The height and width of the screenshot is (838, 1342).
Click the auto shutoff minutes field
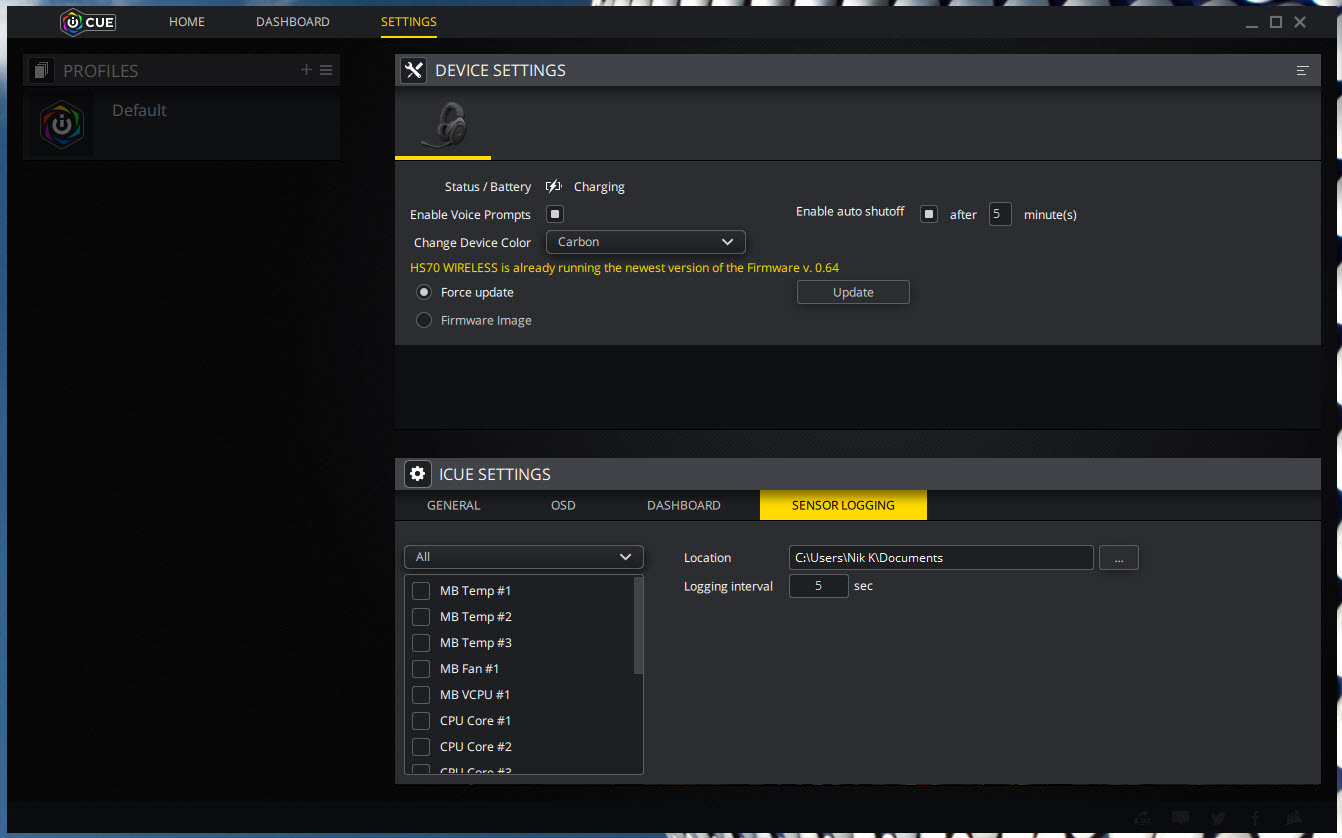[1000, 214]
